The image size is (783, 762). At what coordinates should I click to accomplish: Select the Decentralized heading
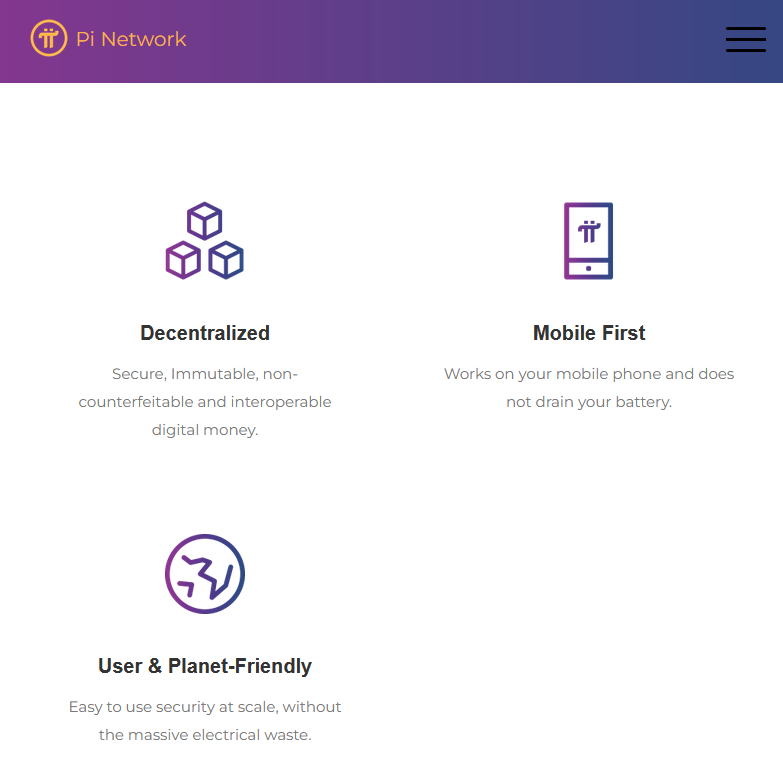point(205,333)
